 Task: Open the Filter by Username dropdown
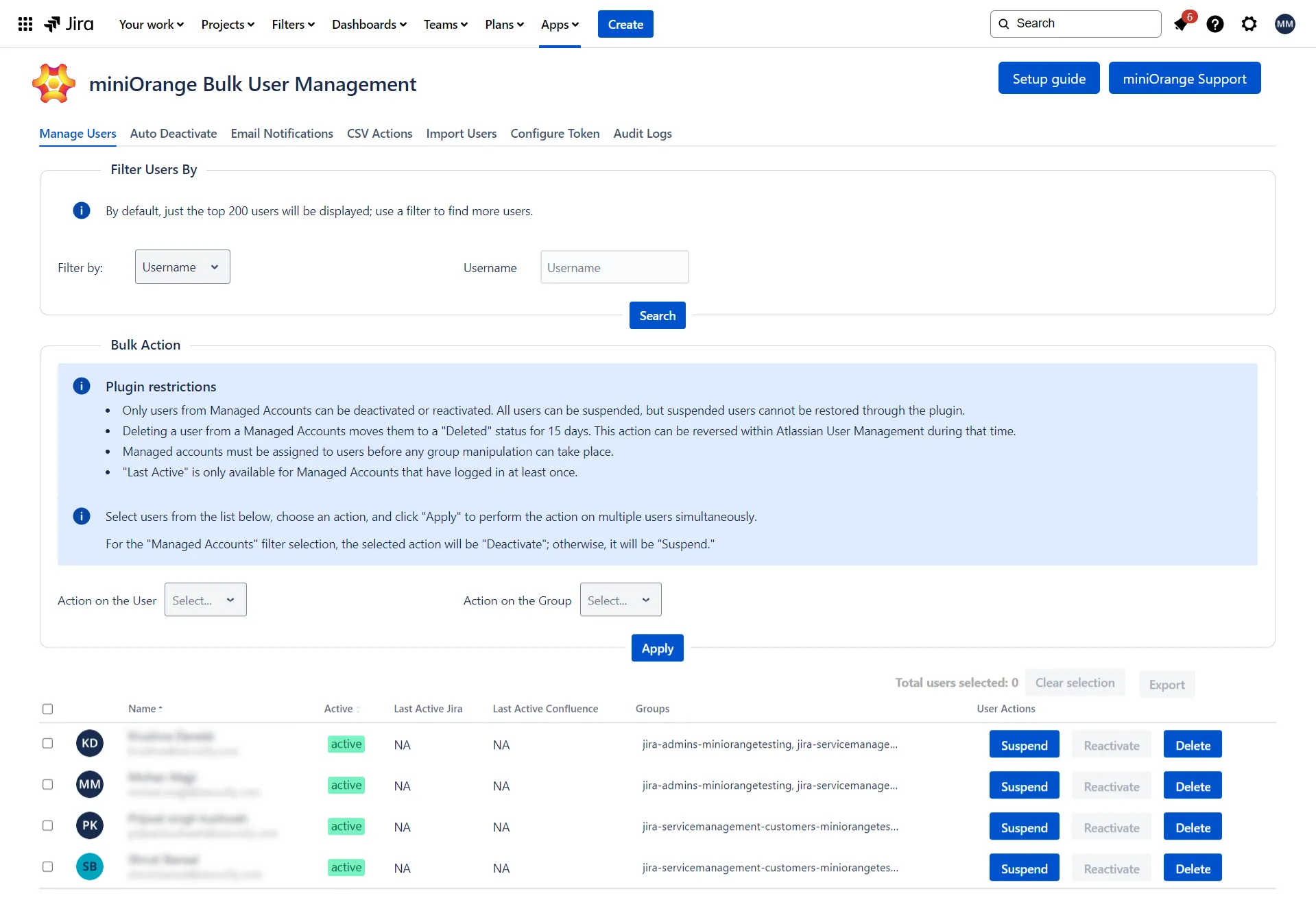click(182, 267)
